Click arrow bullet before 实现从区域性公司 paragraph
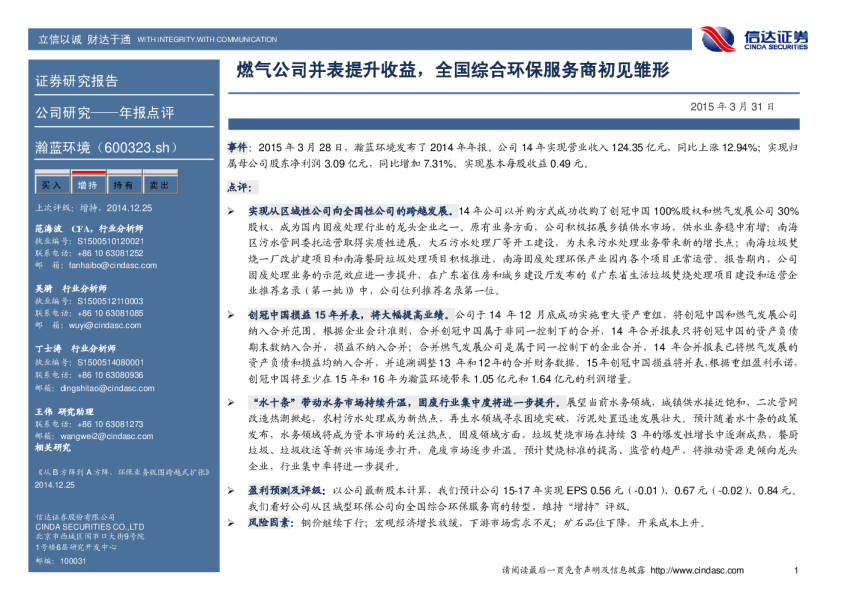 click(x=231, y=212)
